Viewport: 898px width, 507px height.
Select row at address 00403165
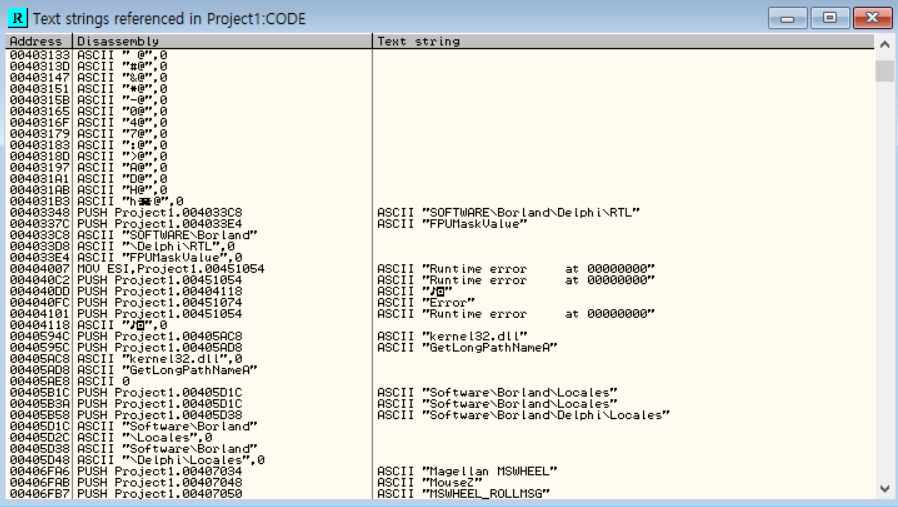click(440, 111)
